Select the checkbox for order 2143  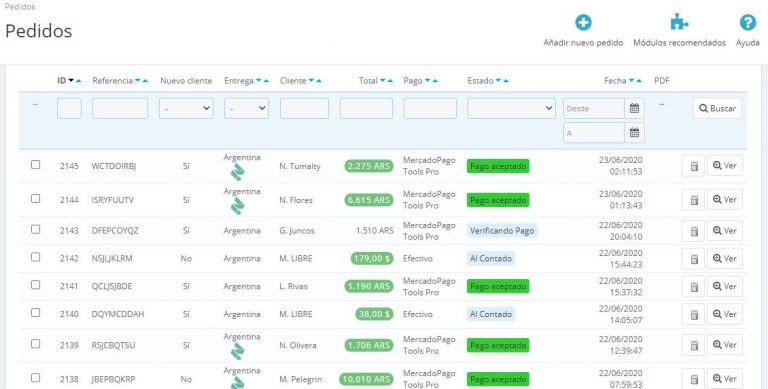35,229
